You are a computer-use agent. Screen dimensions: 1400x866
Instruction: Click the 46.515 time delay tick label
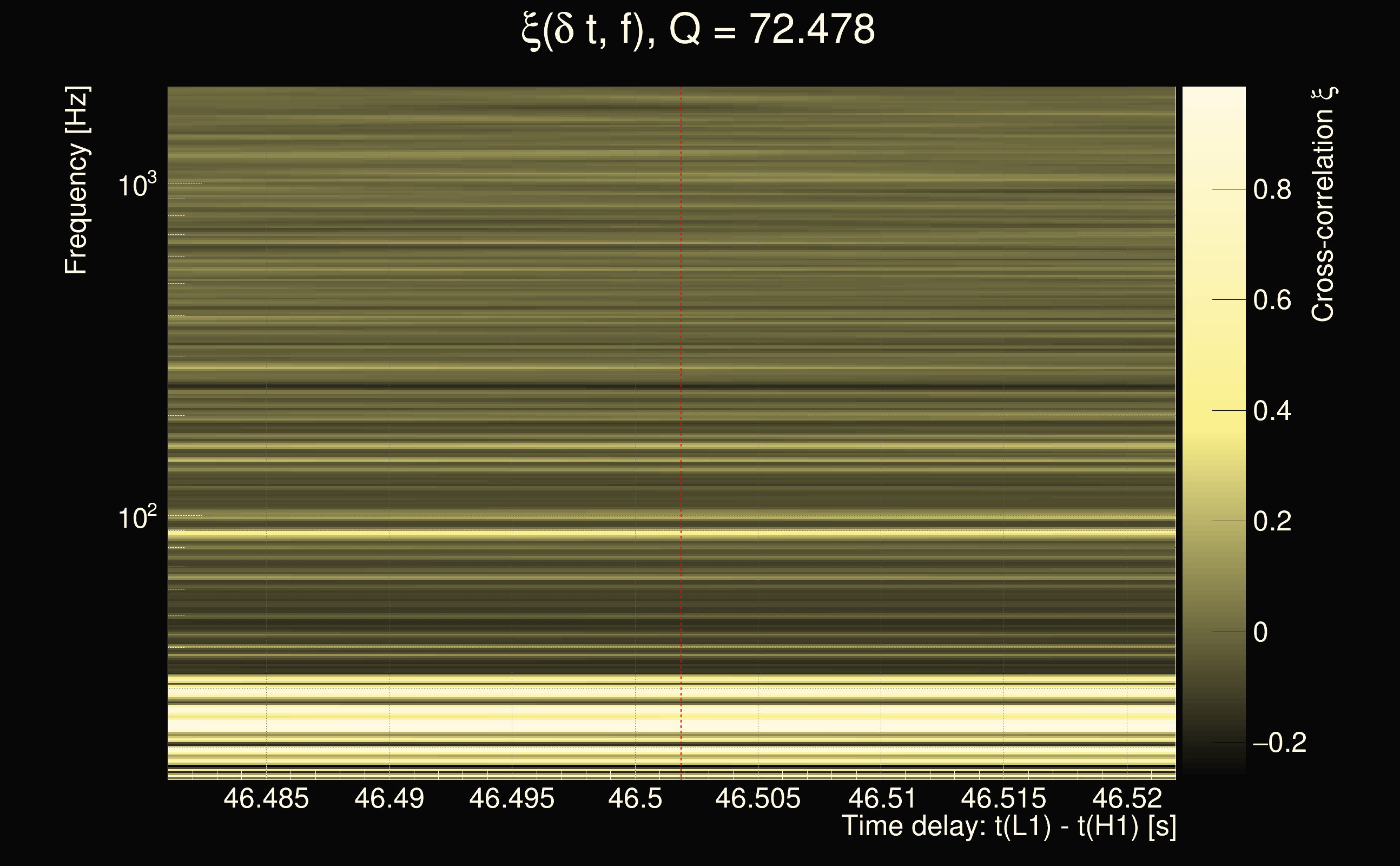coord(1003,798)
